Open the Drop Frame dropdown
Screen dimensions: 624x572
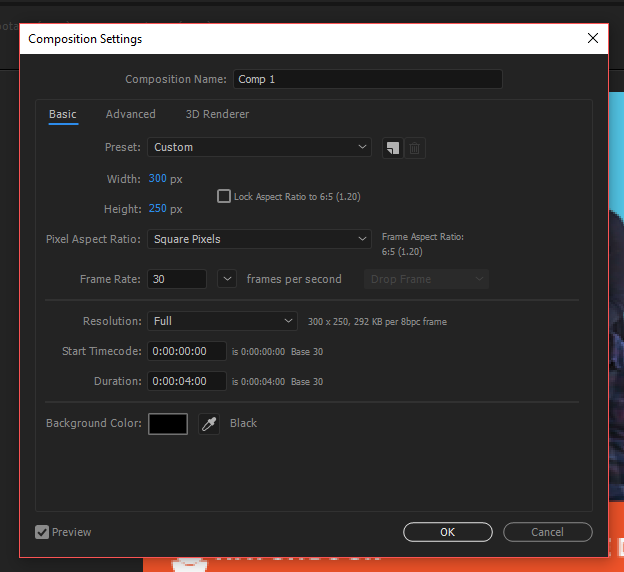[426, 279]
